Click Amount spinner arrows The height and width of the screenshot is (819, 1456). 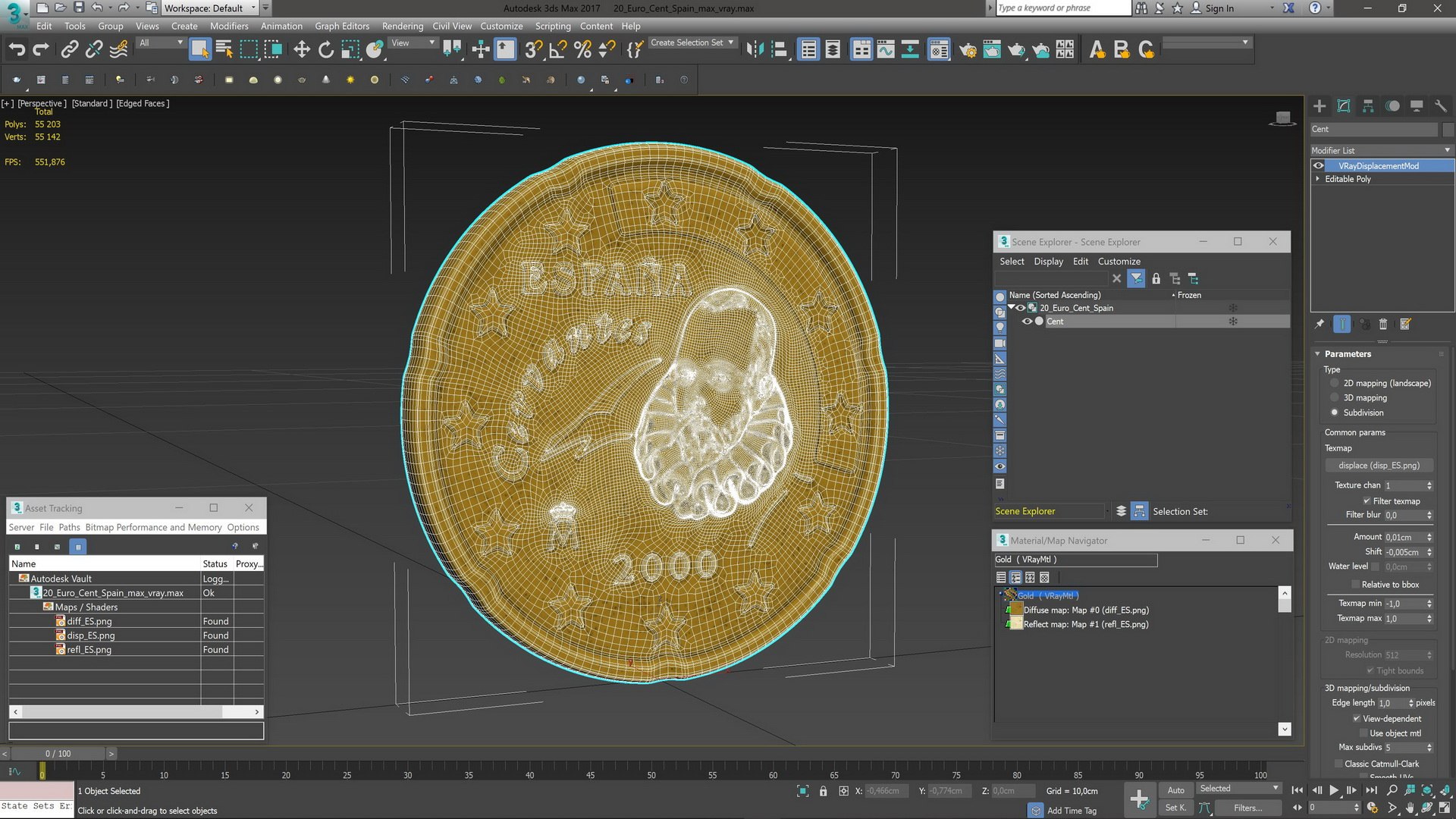[x=1429, y=538]
